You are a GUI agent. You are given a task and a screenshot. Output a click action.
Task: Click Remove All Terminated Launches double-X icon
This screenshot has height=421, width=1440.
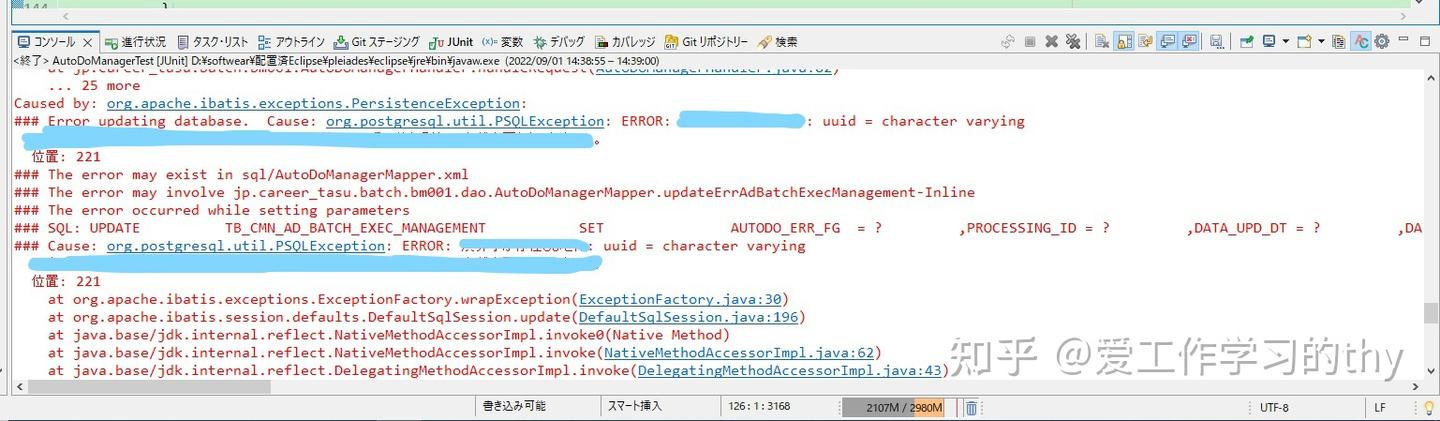pyautogui.click(x=1073, y=42)
